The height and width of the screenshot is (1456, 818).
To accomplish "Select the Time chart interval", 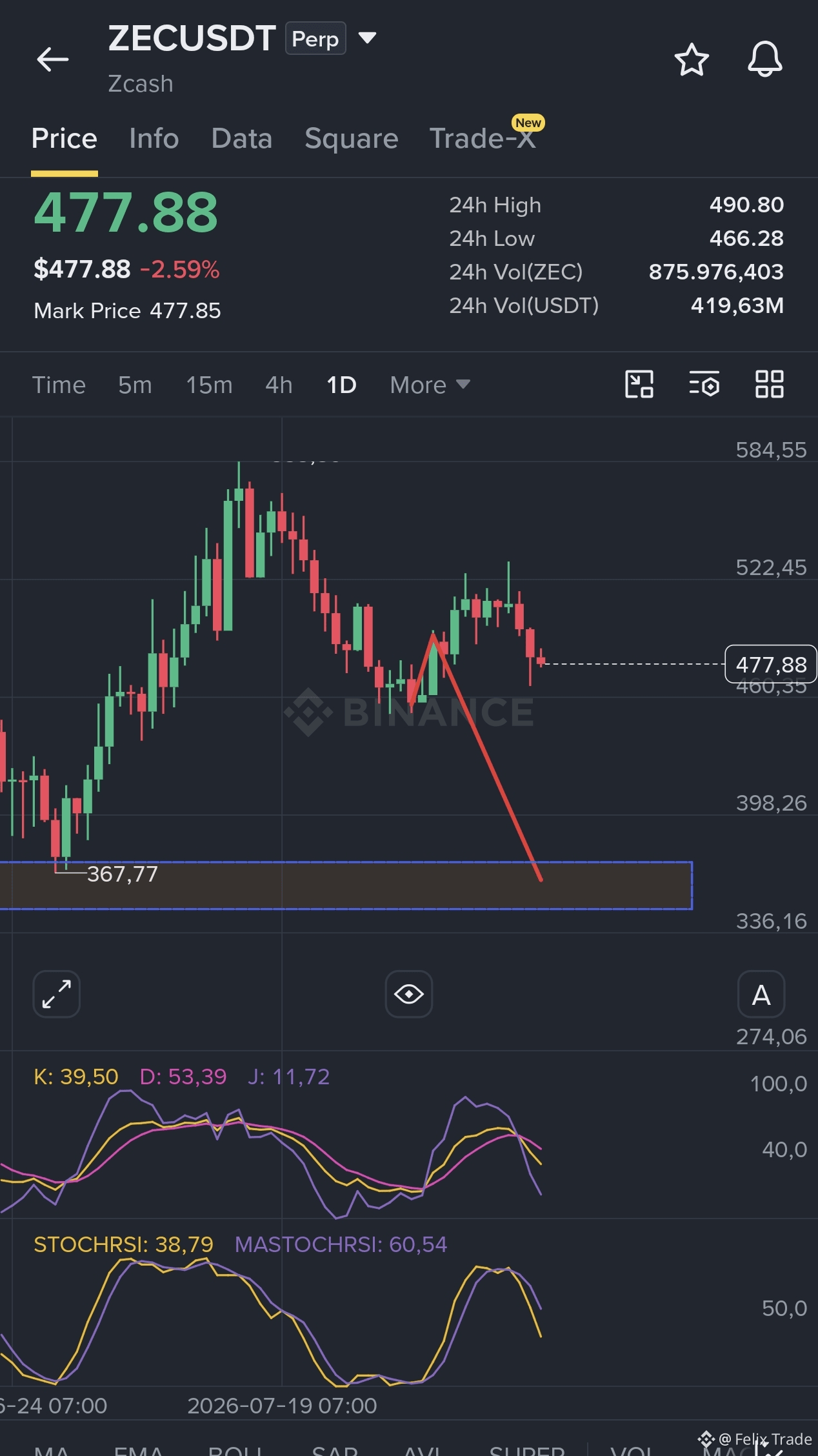I will pos(59,385).
